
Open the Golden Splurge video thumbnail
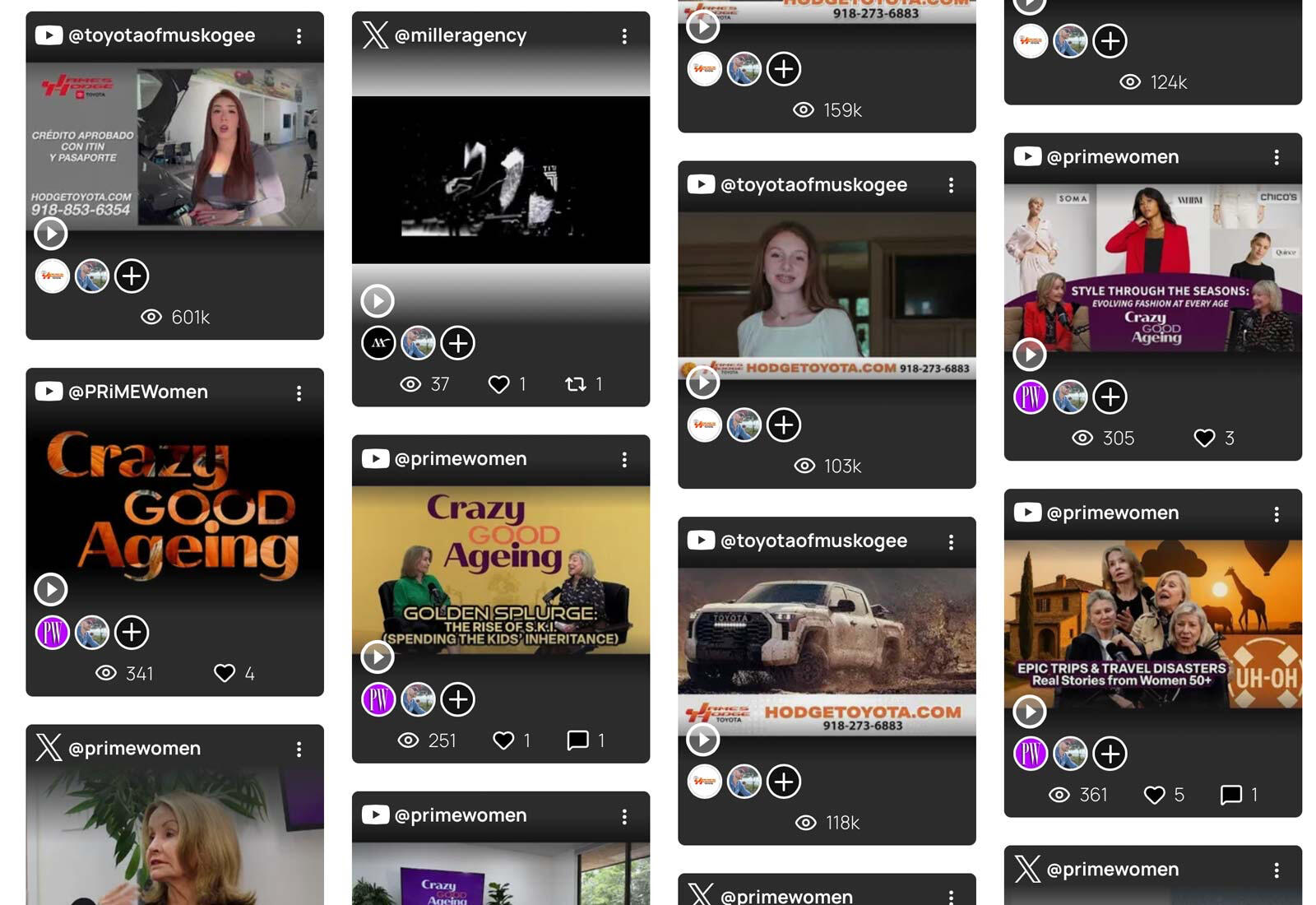(501, 570)
